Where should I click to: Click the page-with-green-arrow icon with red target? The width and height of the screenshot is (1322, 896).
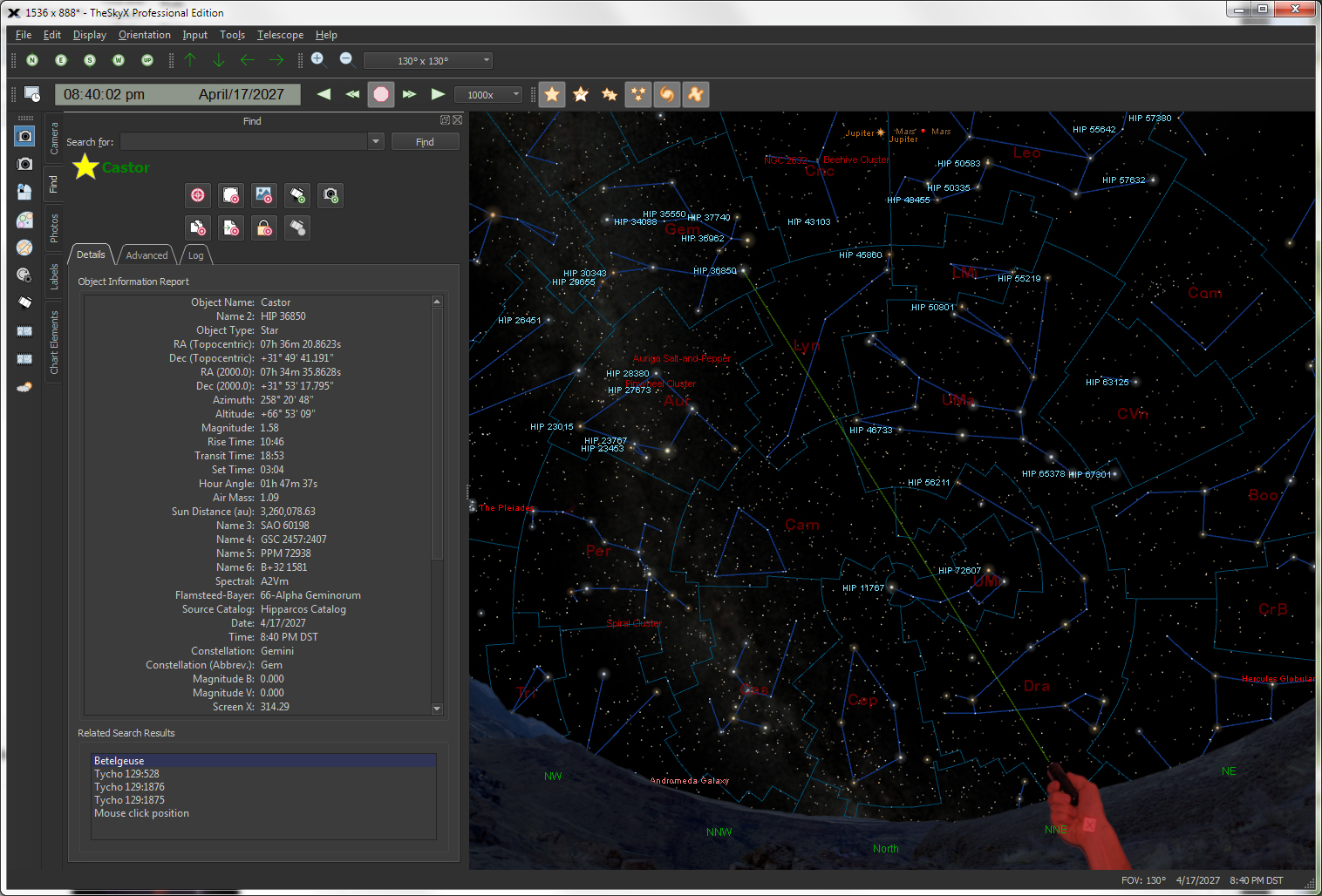point(231,228)
